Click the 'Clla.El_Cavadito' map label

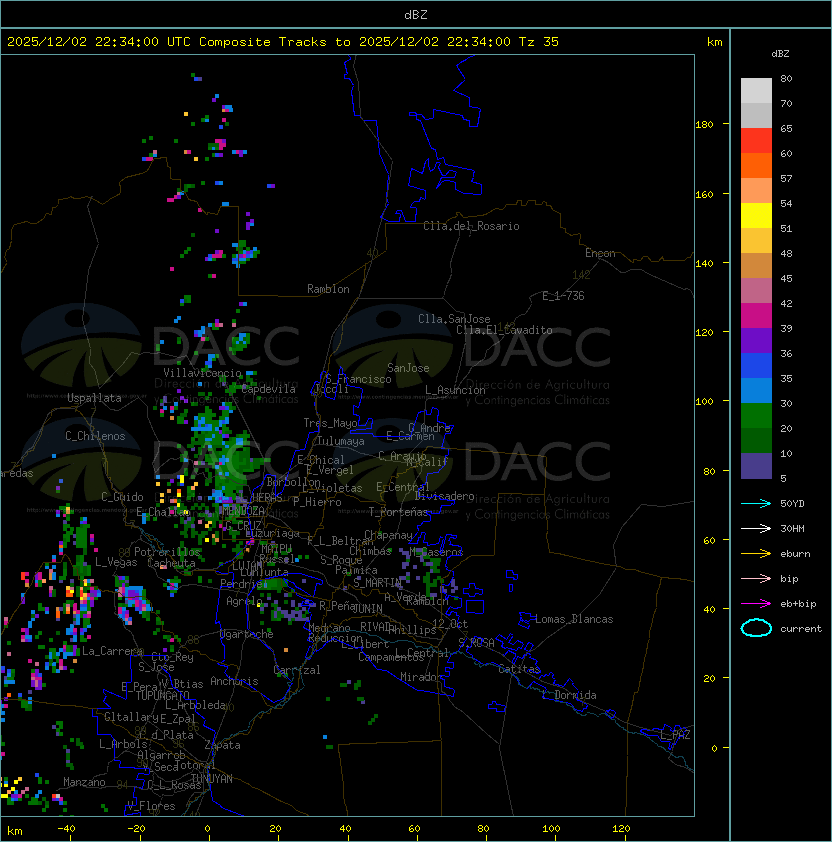[x=504, y=330]
